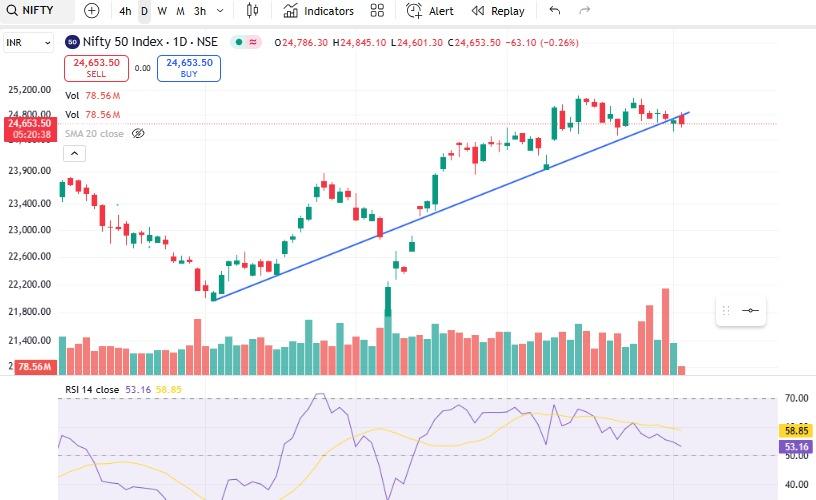The width and height of the screenshot is (816, 500).
Task: Open the Indicators dialog
Action: pos(318,11)
